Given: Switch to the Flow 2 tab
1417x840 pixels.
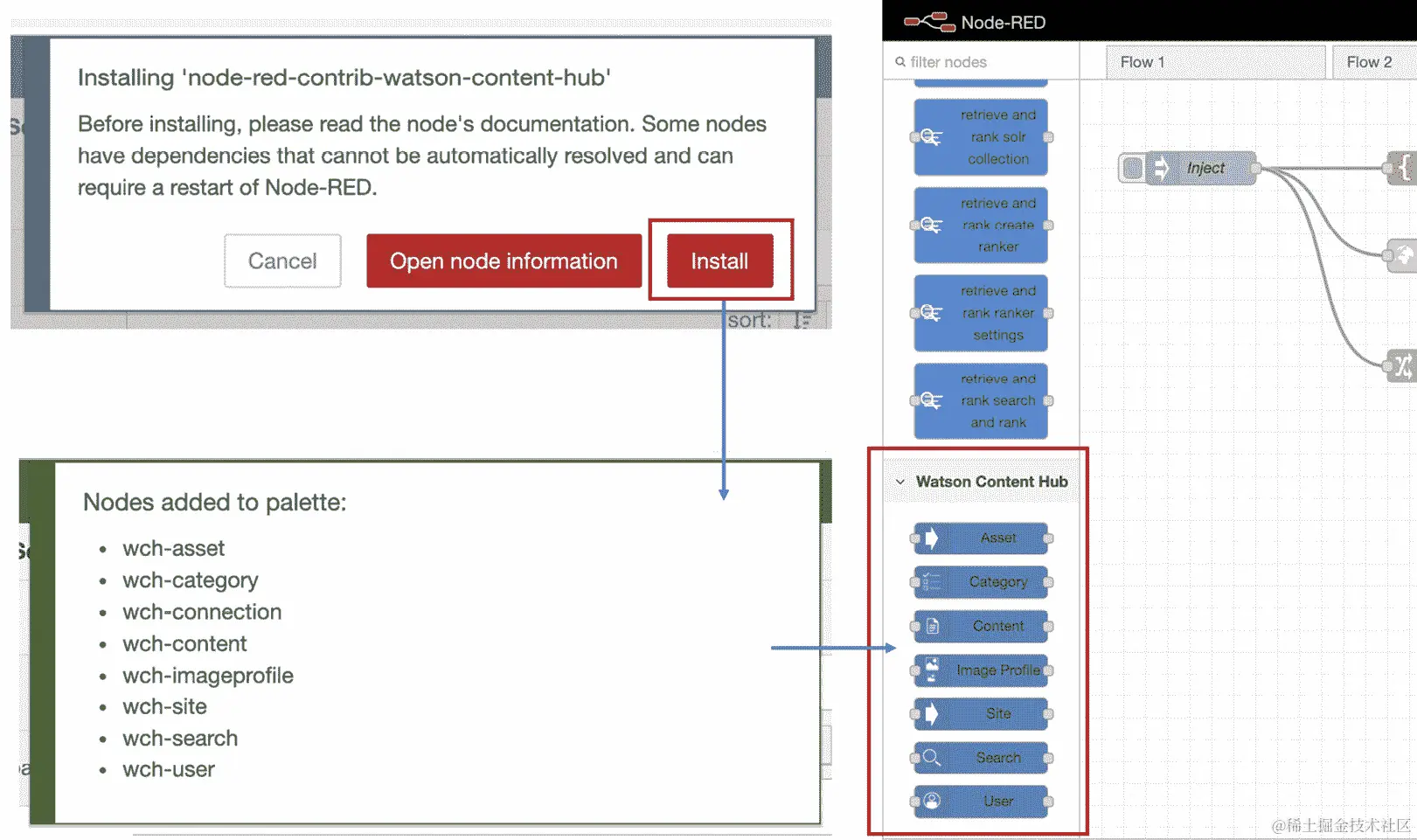Looking at the screenshot, I should coord(1374,62).
